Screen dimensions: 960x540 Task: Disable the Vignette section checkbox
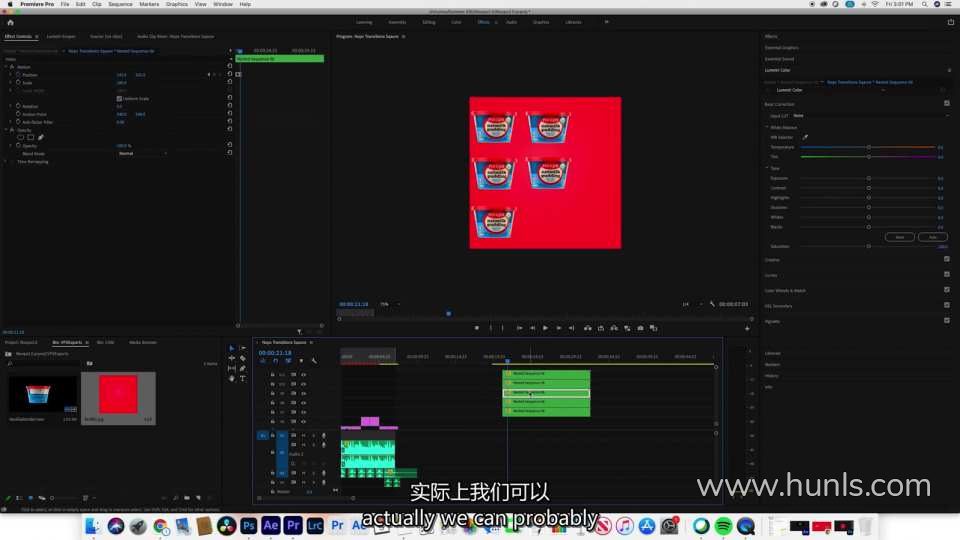(946, 320)
